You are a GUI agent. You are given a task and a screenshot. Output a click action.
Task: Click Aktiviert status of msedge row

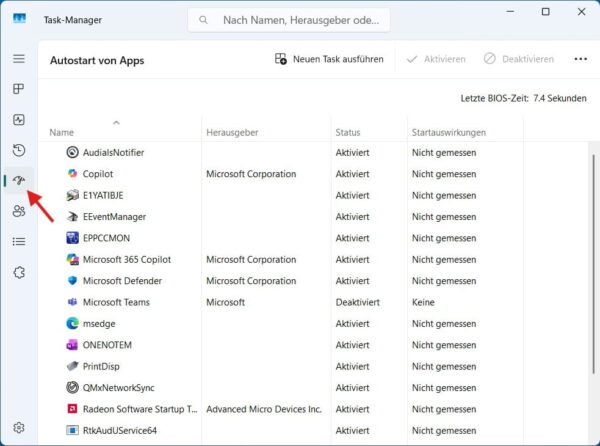click(352, 324)
